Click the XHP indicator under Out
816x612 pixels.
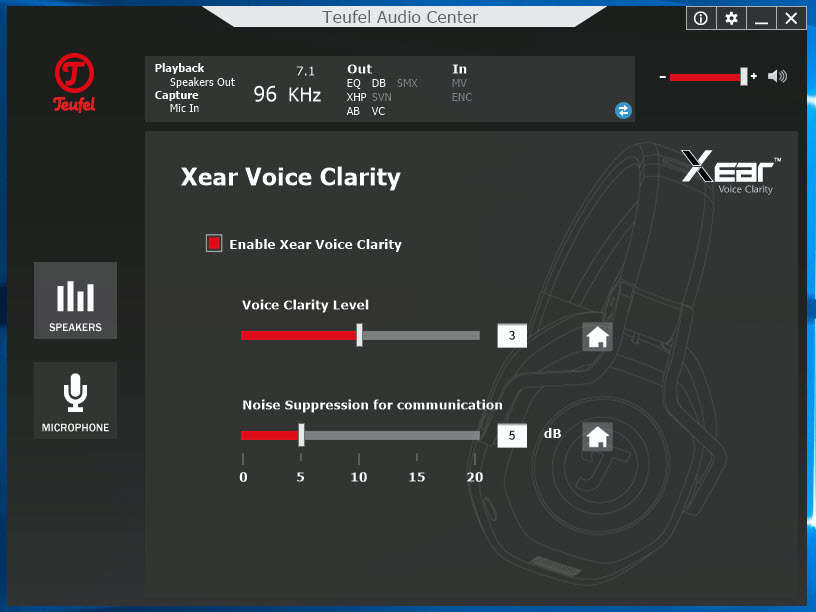pyautogui.click(x=356, y=97)
